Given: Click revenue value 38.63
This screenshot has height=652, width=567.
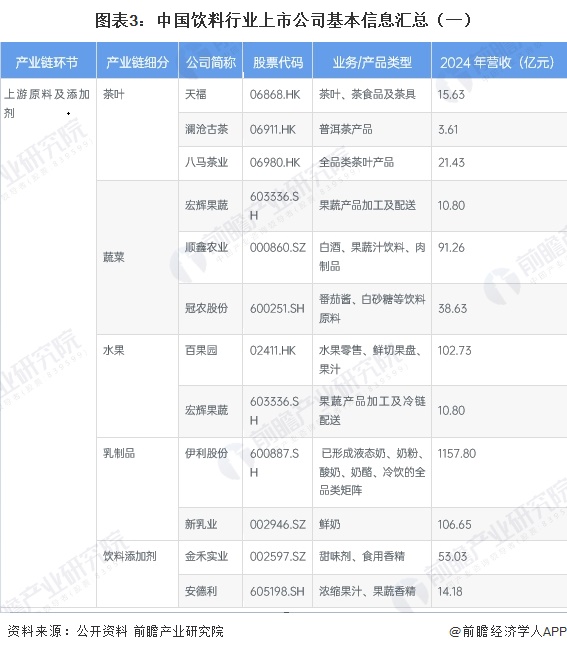Looking at the screenshot, I should click(452, 308).
